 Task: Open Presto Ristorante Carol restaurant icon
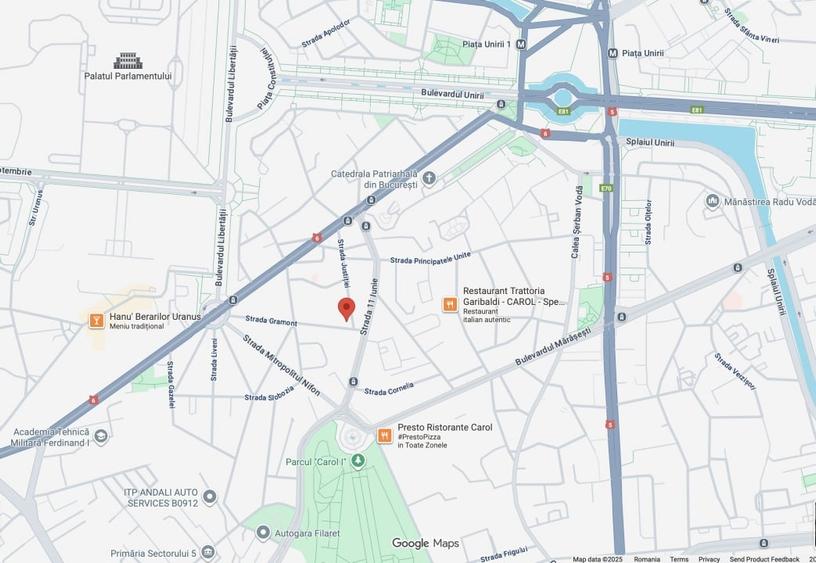385,436
